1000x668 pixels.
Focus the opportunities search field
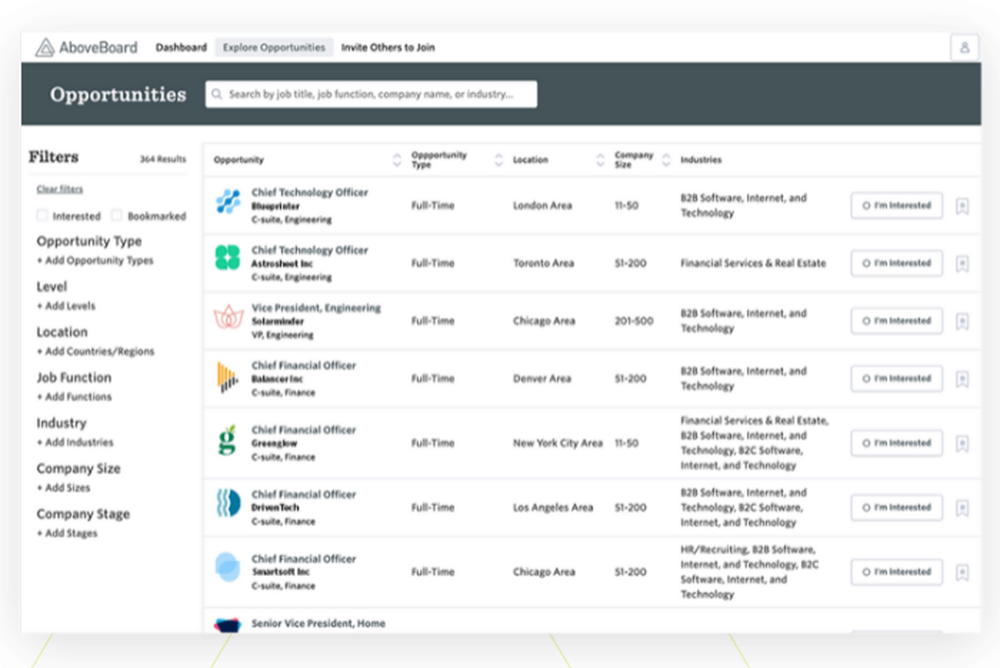pyautogui.click(x=371, y=94)
